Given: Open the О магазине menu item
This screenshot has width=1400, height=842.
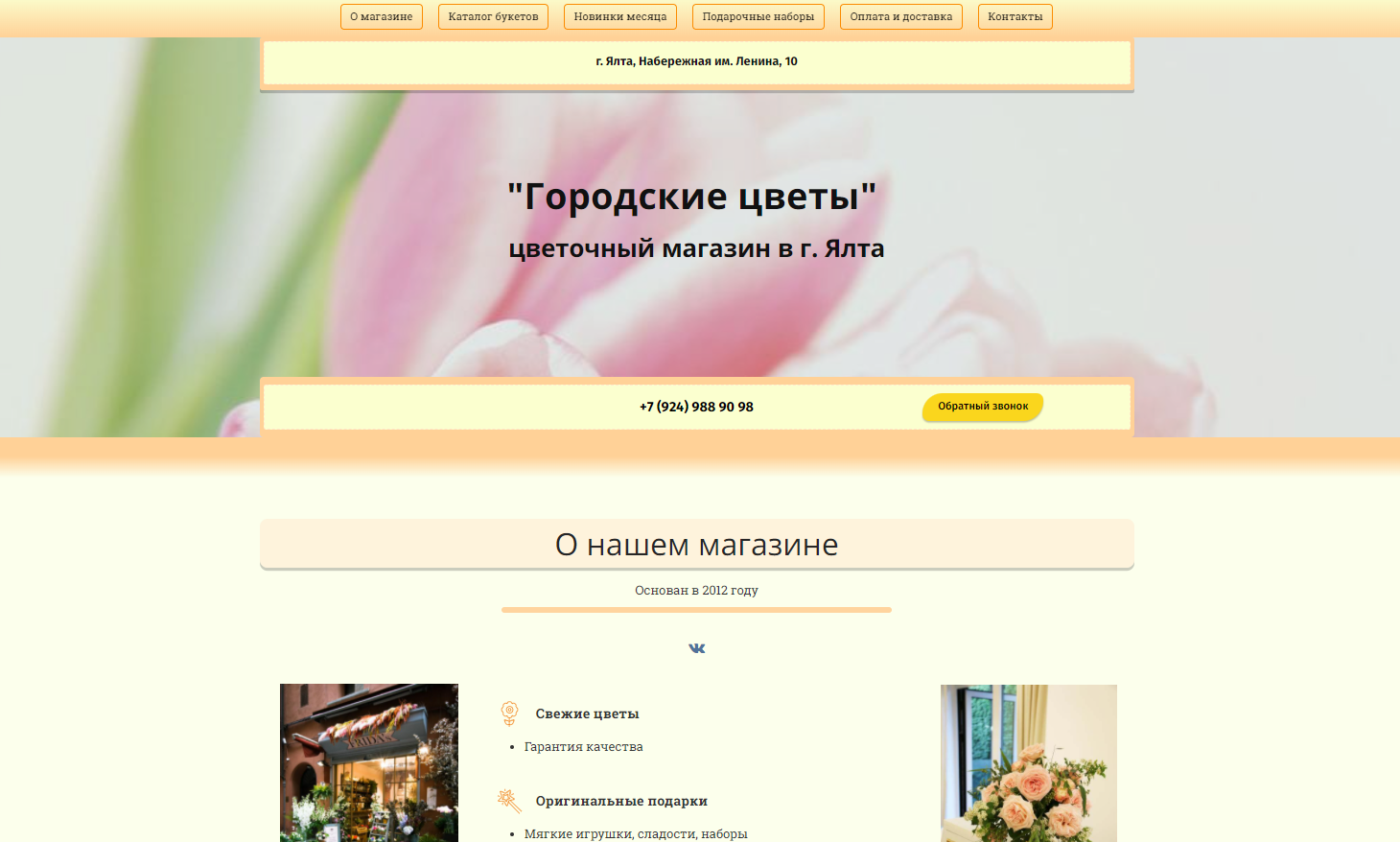Looking at the screenshot, I should tap(381, 17).
